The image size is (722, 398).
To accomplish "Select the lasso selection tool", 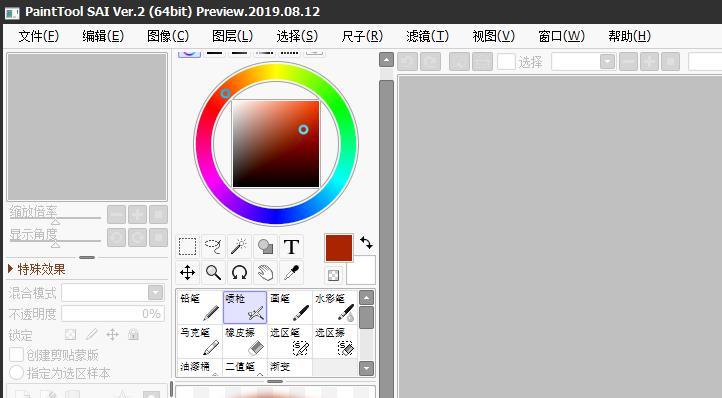I will pyautogui.click(x=213, y=246).
